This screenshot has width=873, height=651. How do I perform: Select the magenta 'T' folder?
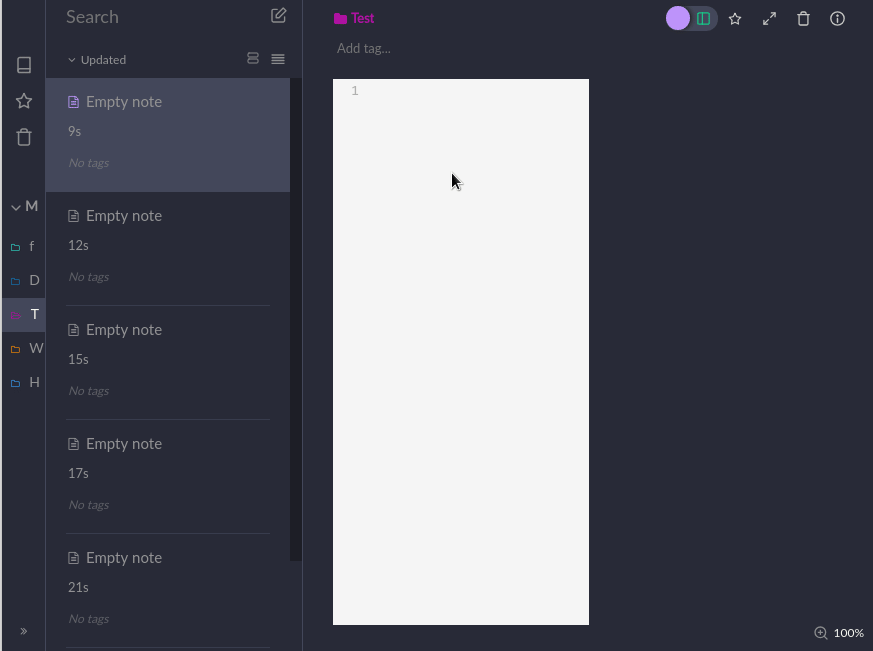24,315
